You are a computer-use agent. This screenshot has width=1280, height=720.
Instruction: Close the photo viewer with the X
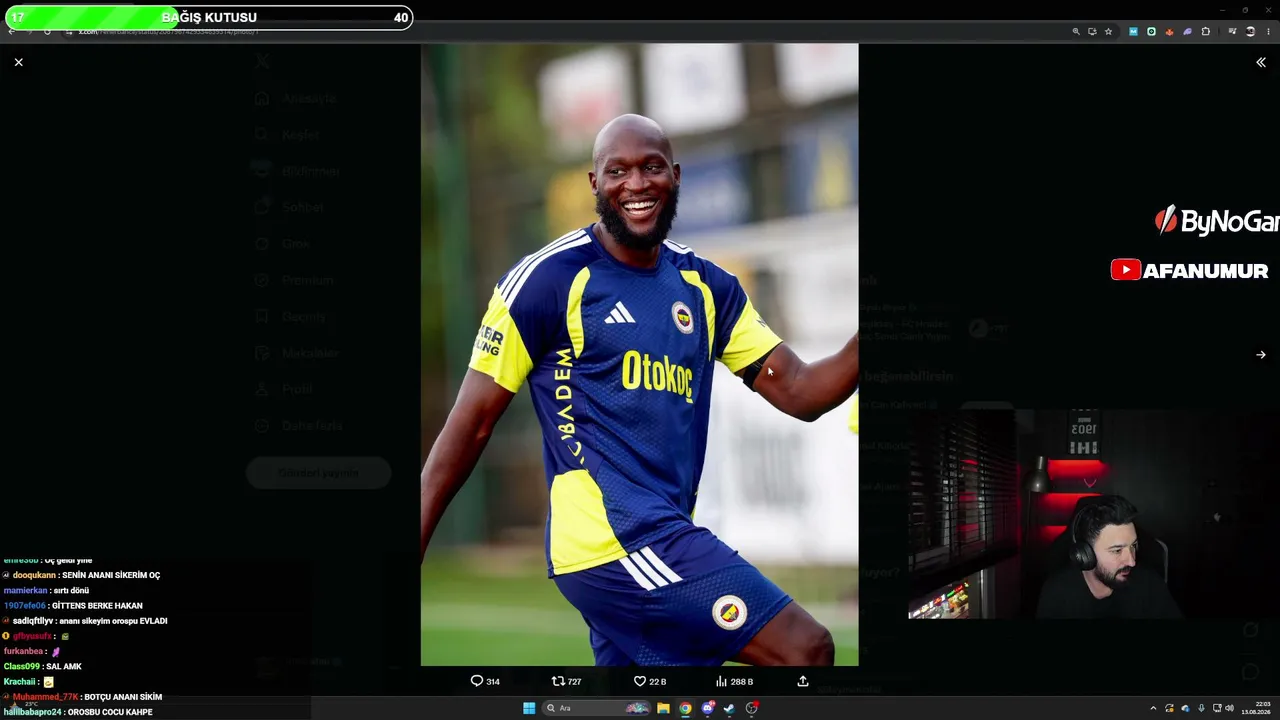18,62
